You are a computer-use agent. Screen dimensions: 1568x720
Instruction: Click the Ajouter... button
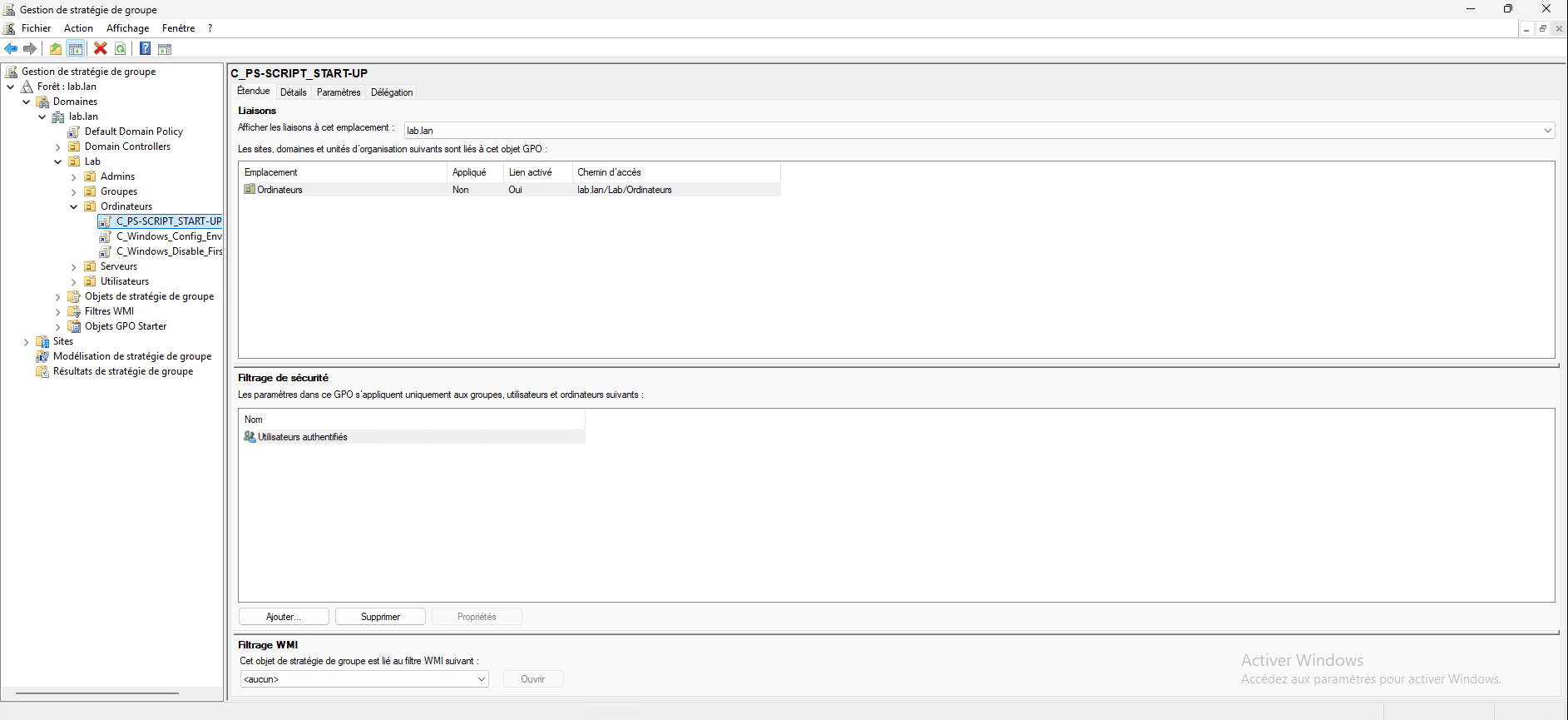coord(284,617)
